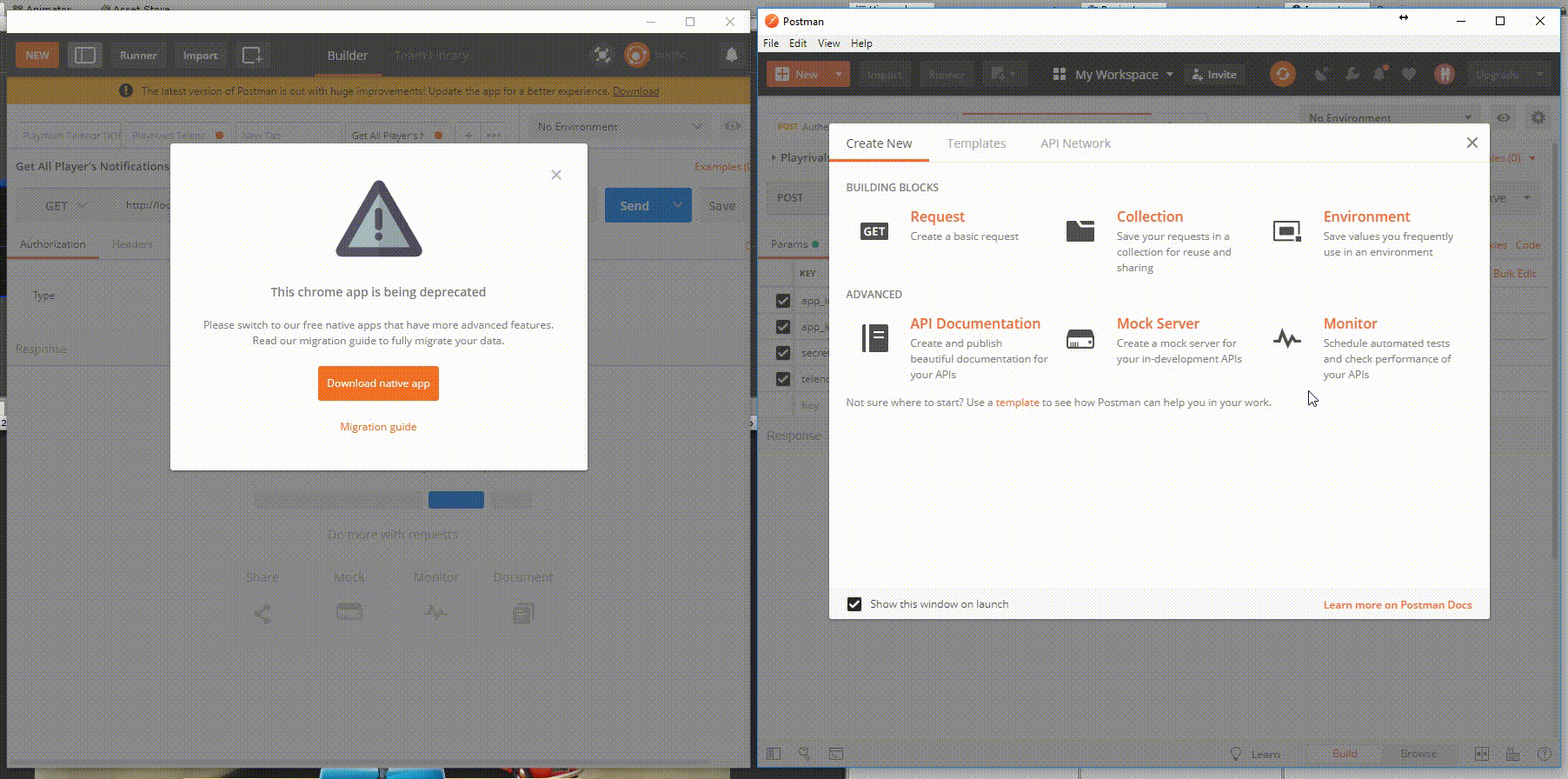This screenshot has height=779, width=1568.
Task: Switch to the Templates tab
Action: pyautogui.click(x=976, y=143)
